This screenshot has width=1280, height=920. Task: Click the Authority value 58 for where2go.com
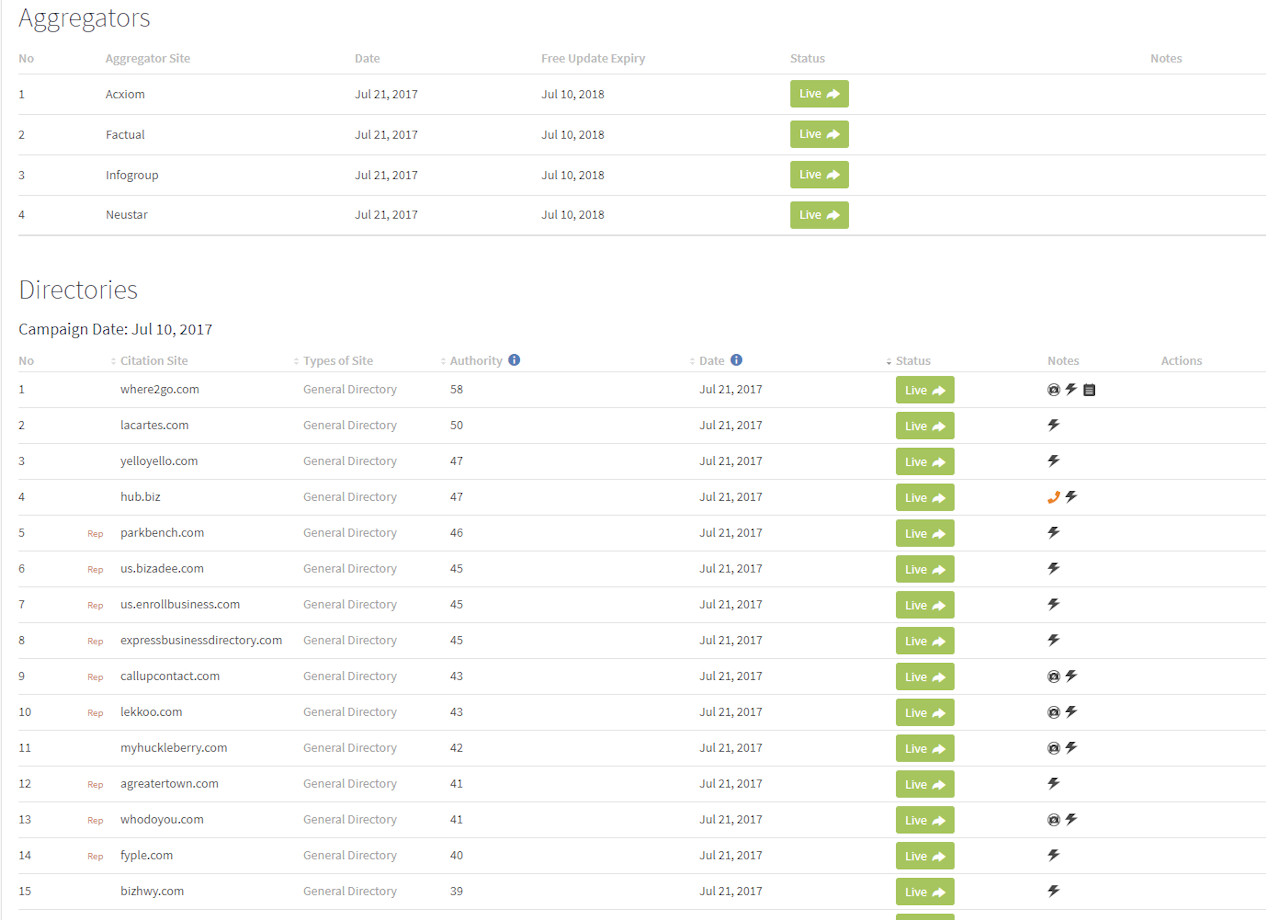coord(457,389)
